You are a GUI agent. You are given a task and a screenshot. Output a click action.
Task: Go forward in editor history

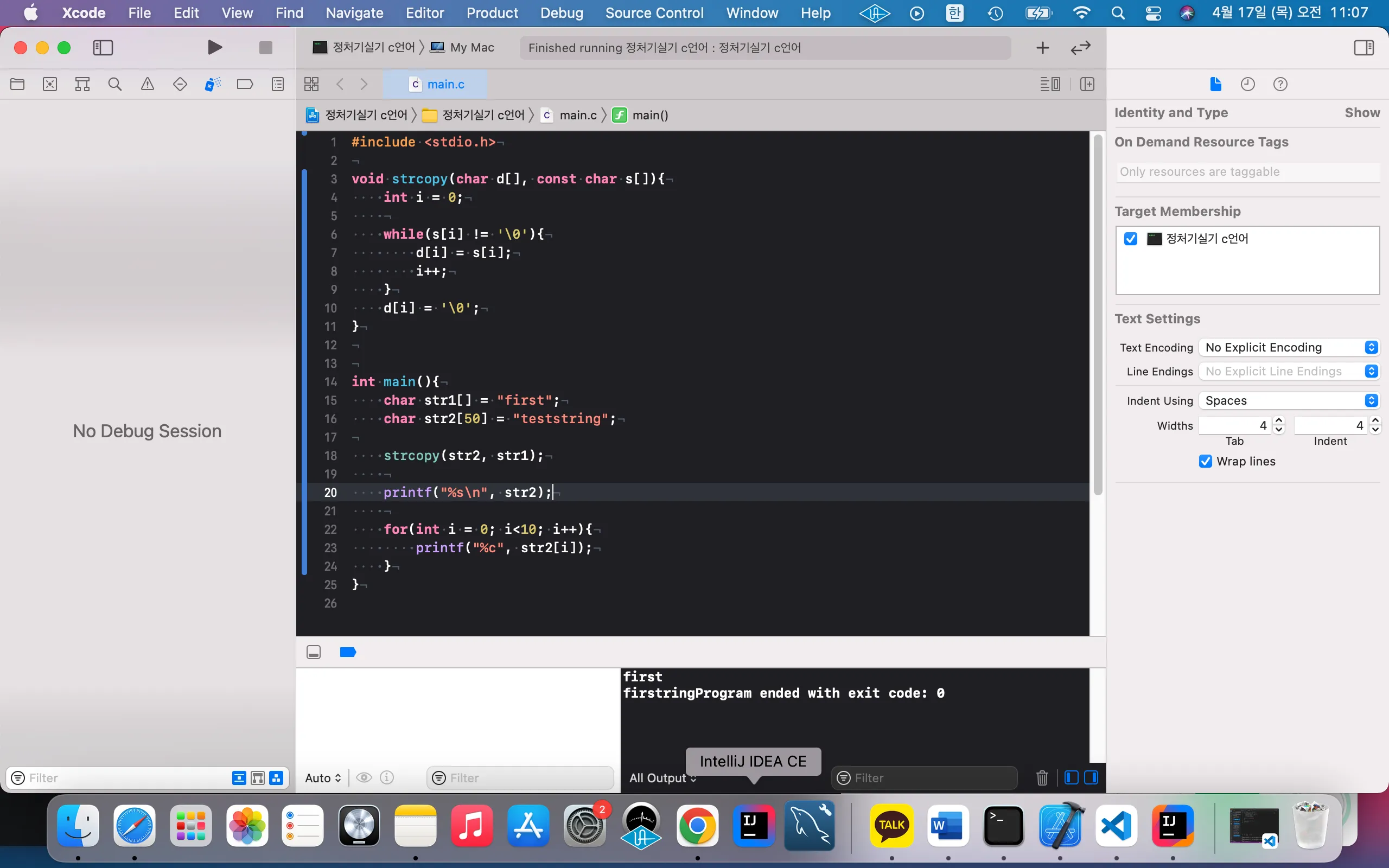click(364, 85)
